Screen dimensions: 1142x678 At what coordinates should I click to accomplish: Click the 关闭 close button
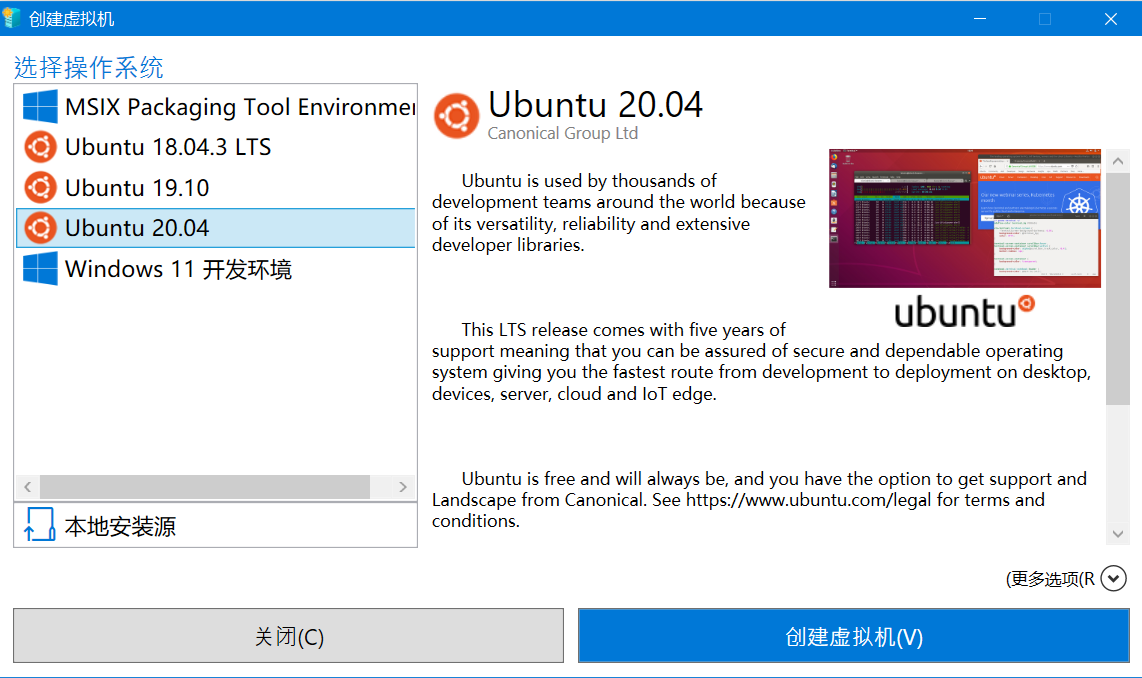(288, 635)
